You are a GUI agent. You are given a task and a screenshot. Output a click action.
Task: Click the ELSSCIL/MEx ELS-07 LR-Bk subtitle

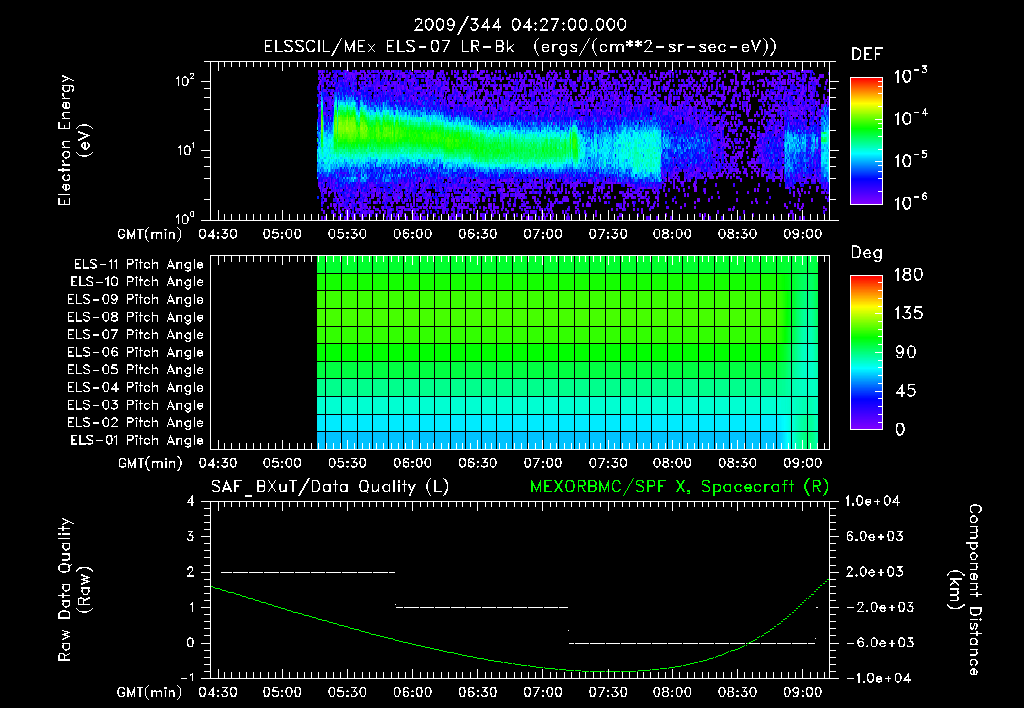click(x=520, y=47)
